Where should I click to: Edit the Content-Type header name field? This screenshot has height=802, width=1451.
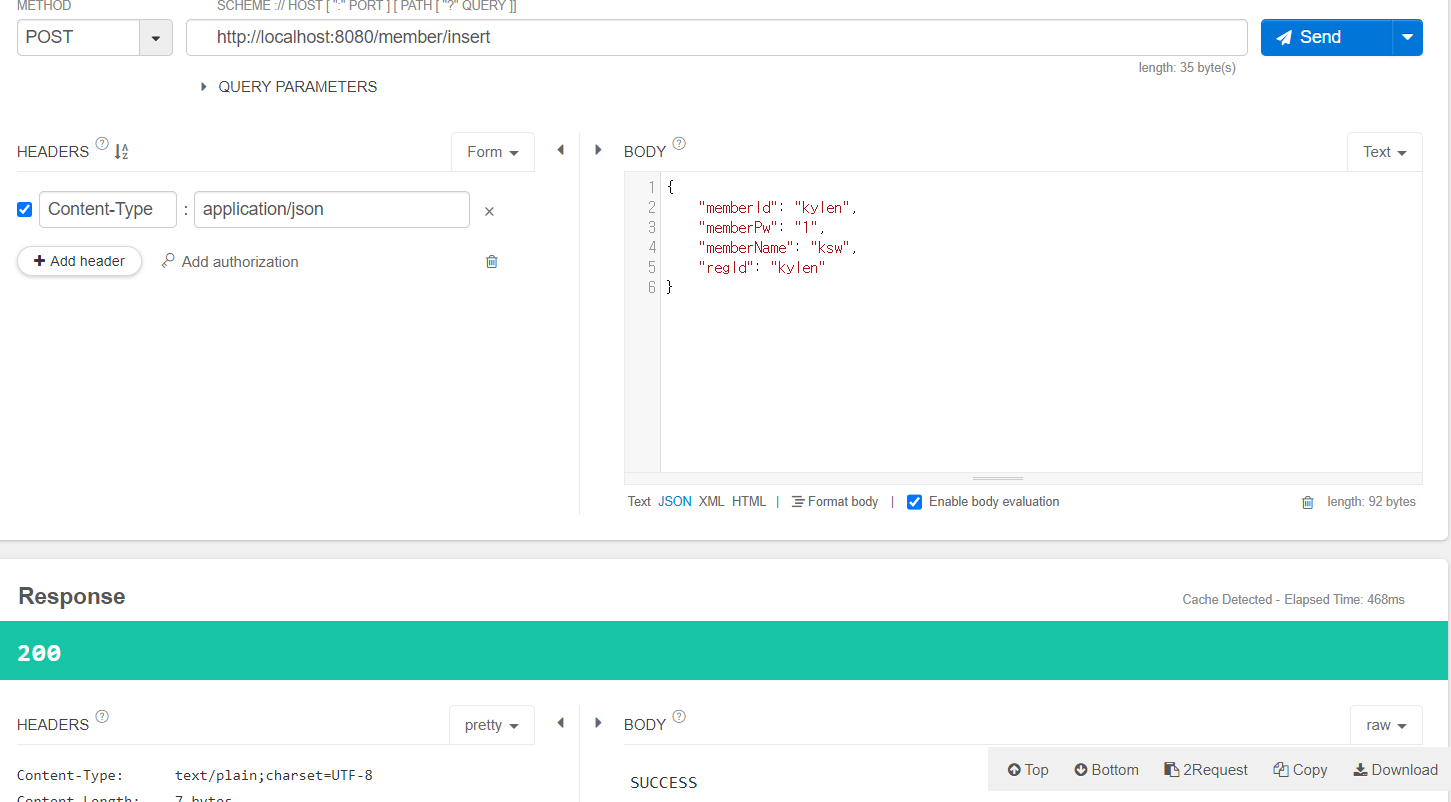pyautogui.click(x=108, y=209)
